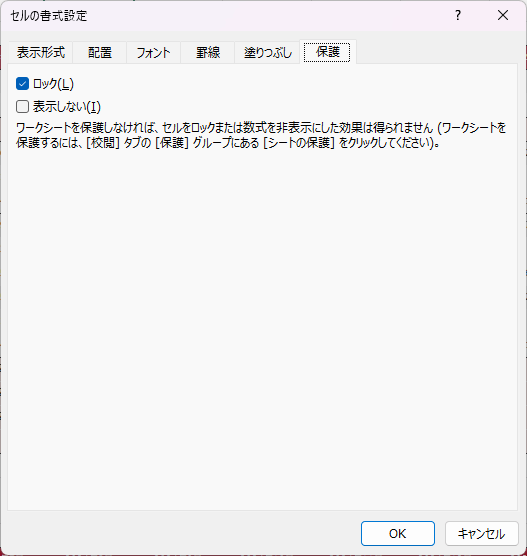Click the キャンセル button
Image resolution: width=527 pixels, height=556 pixels.
click(x=482, y=533)
